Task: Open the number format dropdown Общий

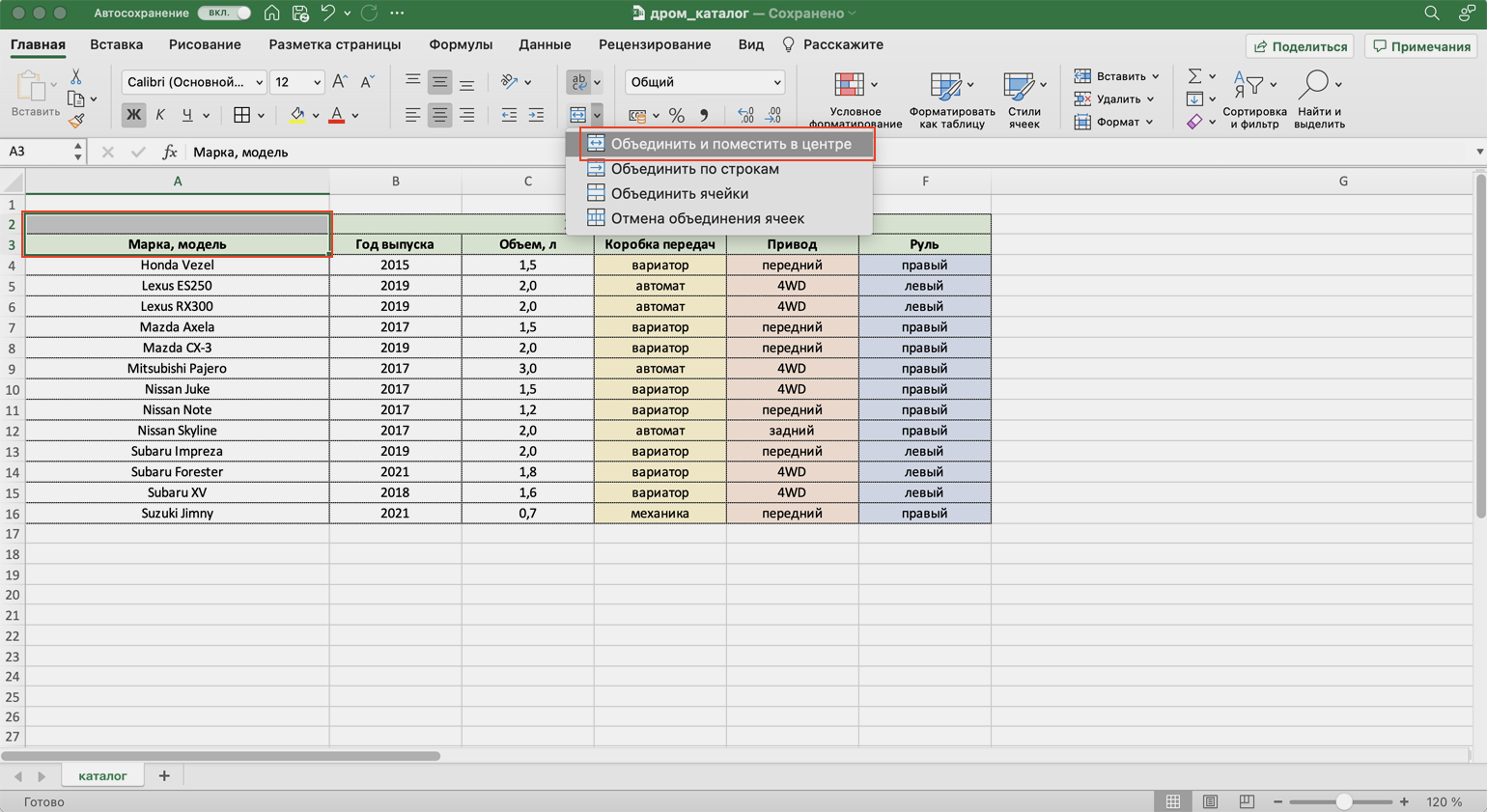Action: point(776,82)
